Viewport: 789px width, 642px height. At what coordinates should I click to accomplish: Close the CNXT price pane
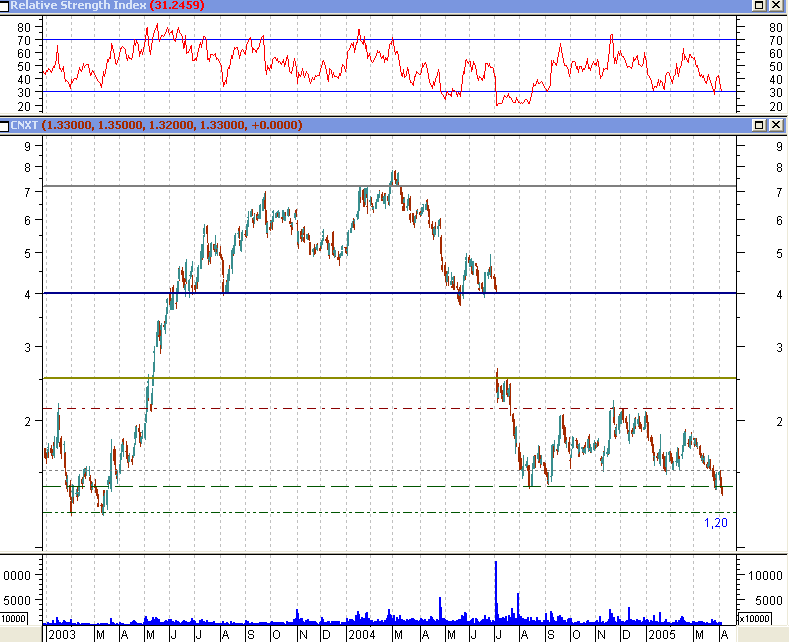pyautogui.click(x=776, y=125)
